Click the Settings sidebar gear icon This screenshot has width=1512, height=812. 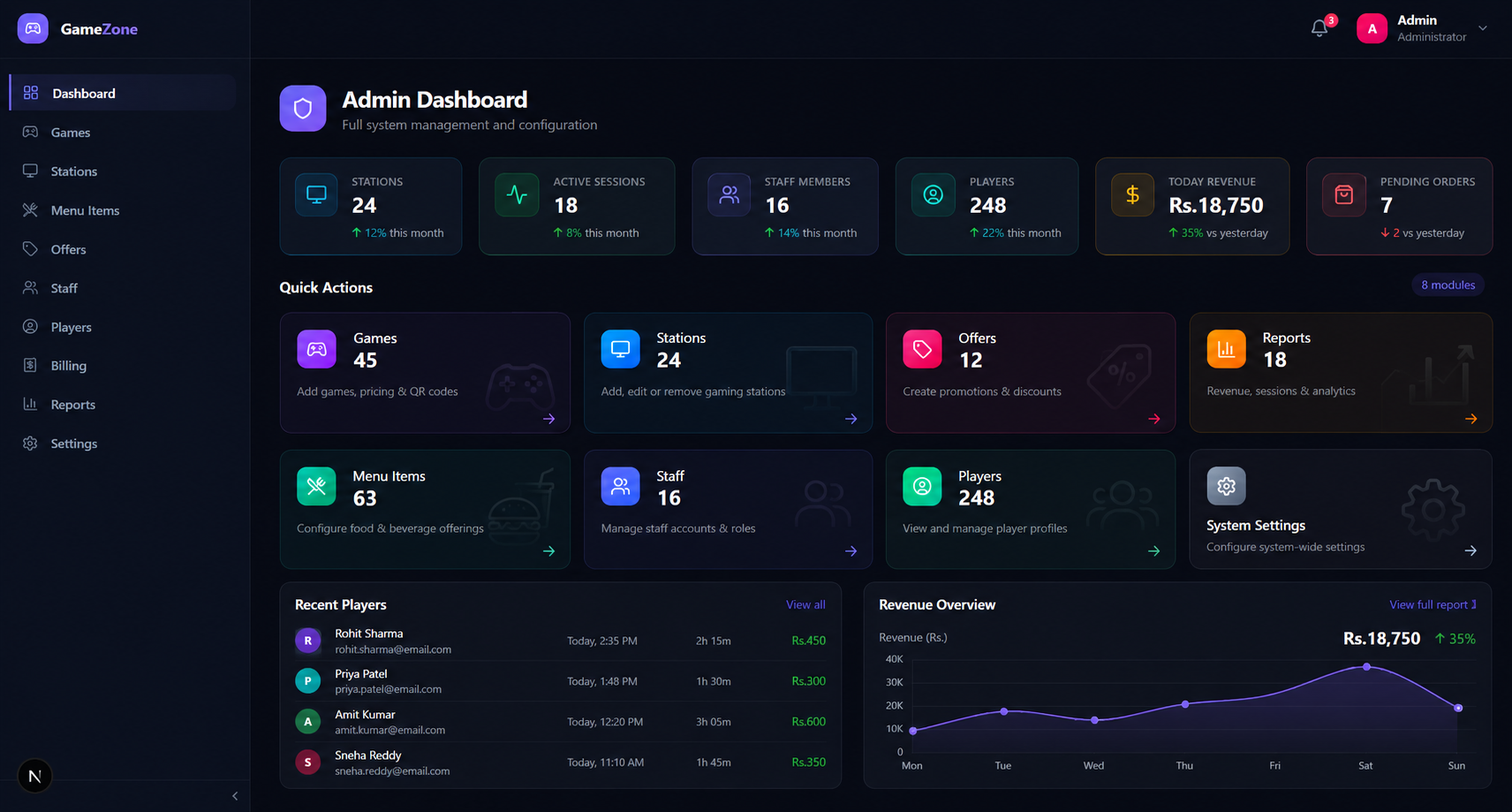[x=30, y=443]
